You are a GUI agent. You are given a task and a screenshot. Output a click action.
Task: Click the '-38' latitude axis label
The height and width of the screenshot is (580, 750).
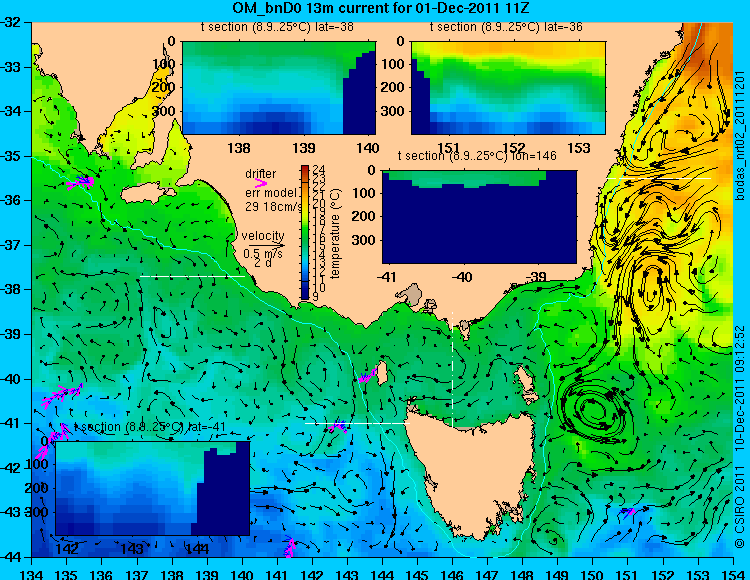pyautogui.click(x=10, y=290)
